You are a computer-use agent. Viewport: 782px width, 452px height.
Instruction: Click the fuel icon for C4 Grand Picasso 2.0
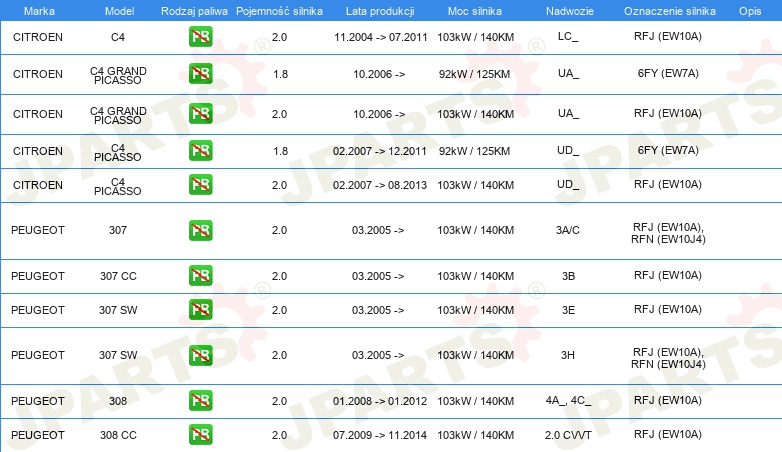coord(200,113)
